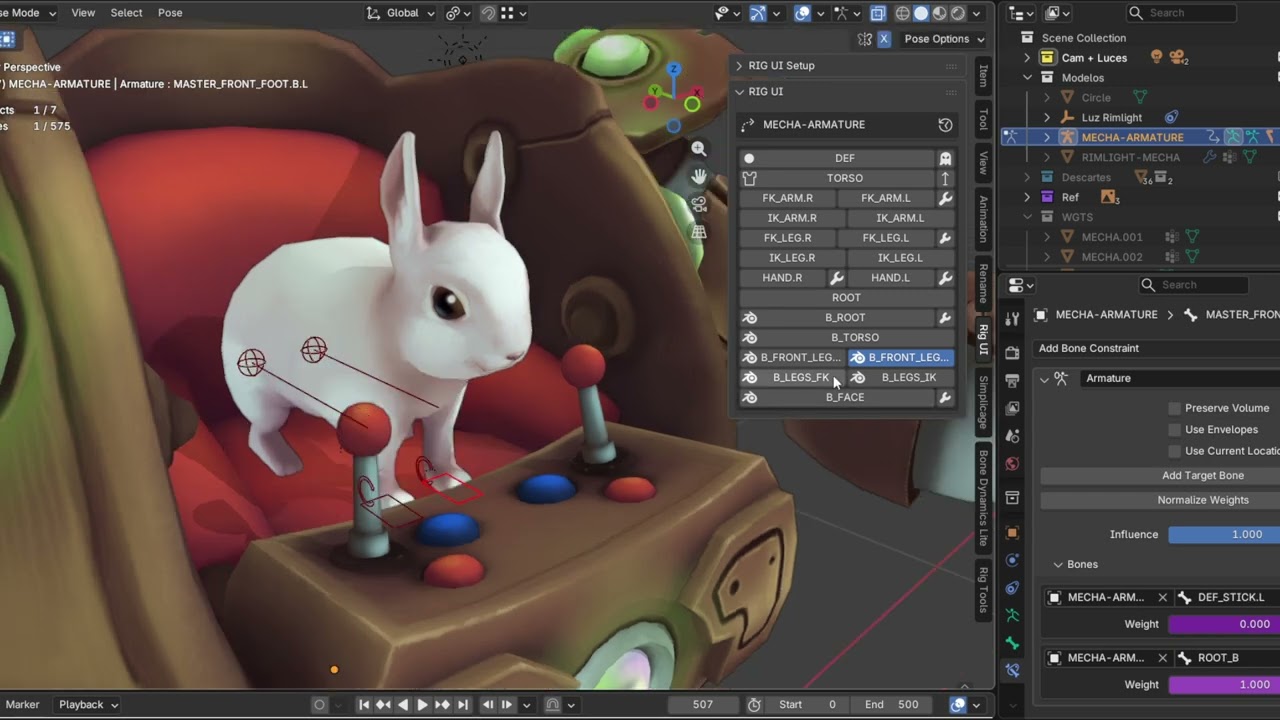The height and width of the screenshot is (720, 1280).
Task: Toggle camera view icon in viewport
Action: [x=699, y=204]
